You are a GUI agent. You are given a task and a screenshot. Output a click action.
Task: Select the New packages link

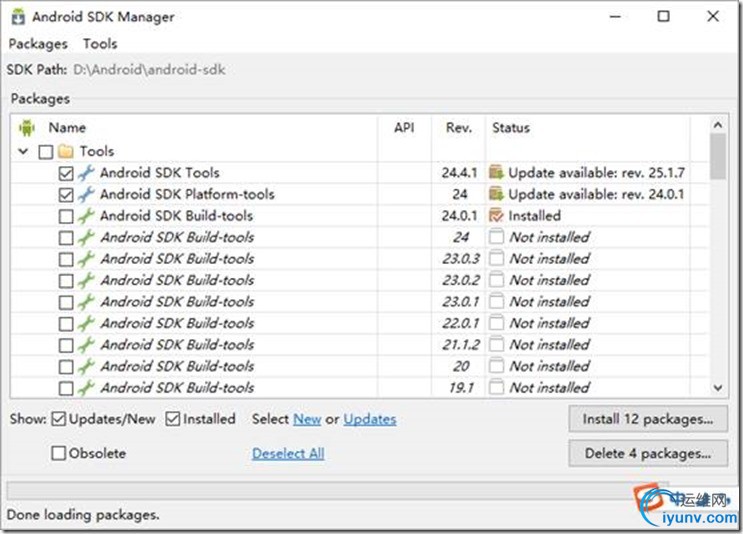(x=307, y=419)
